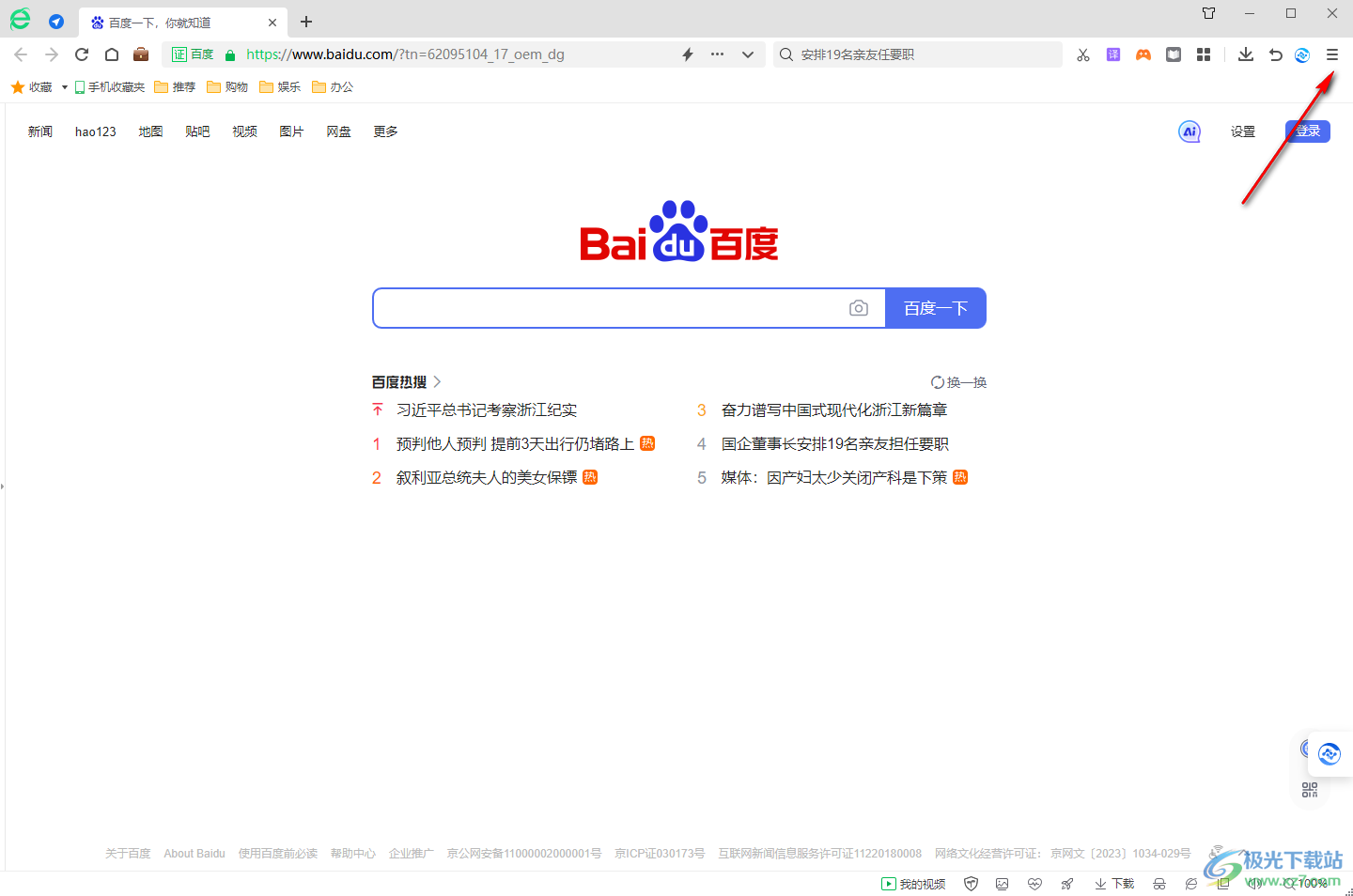
Task: Click the incognito glasses icon in status bar
Action: 1159,884
